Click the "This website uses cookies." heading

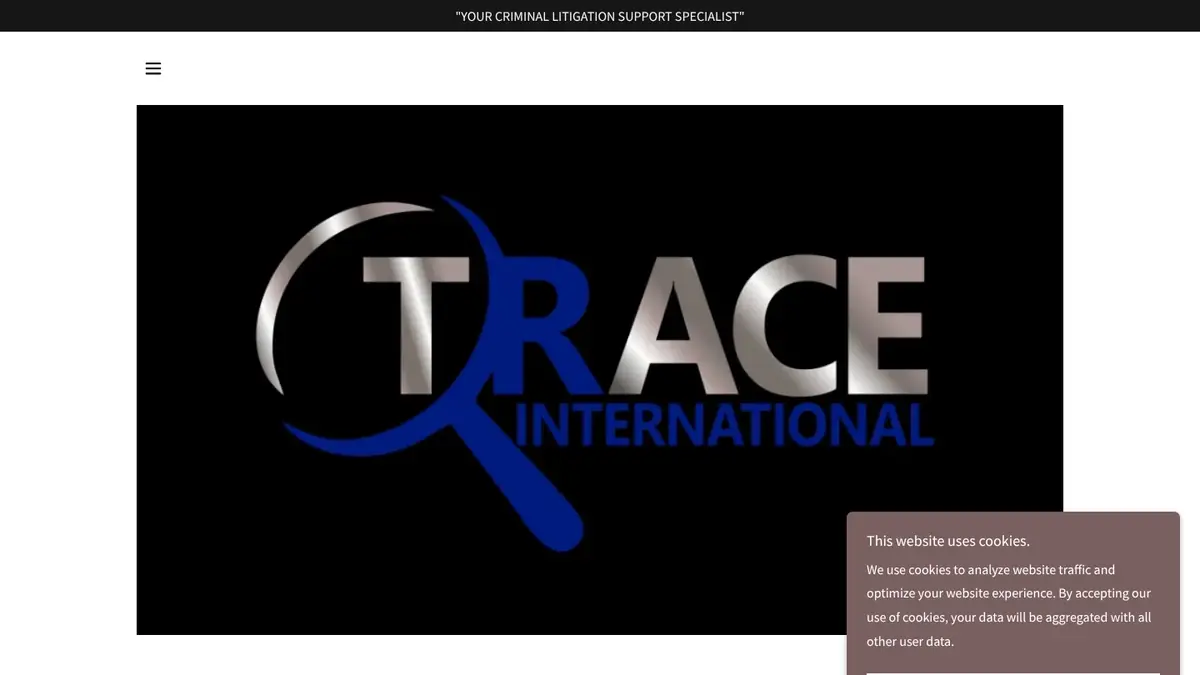point(948,541)
